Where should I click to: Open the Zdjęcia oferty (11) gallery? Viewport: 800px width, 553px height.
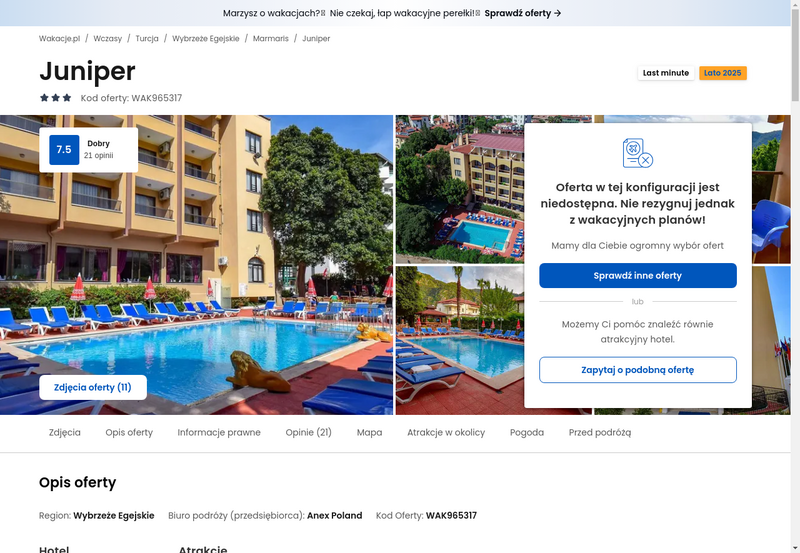pyautogui.click(x=93, y=387)
